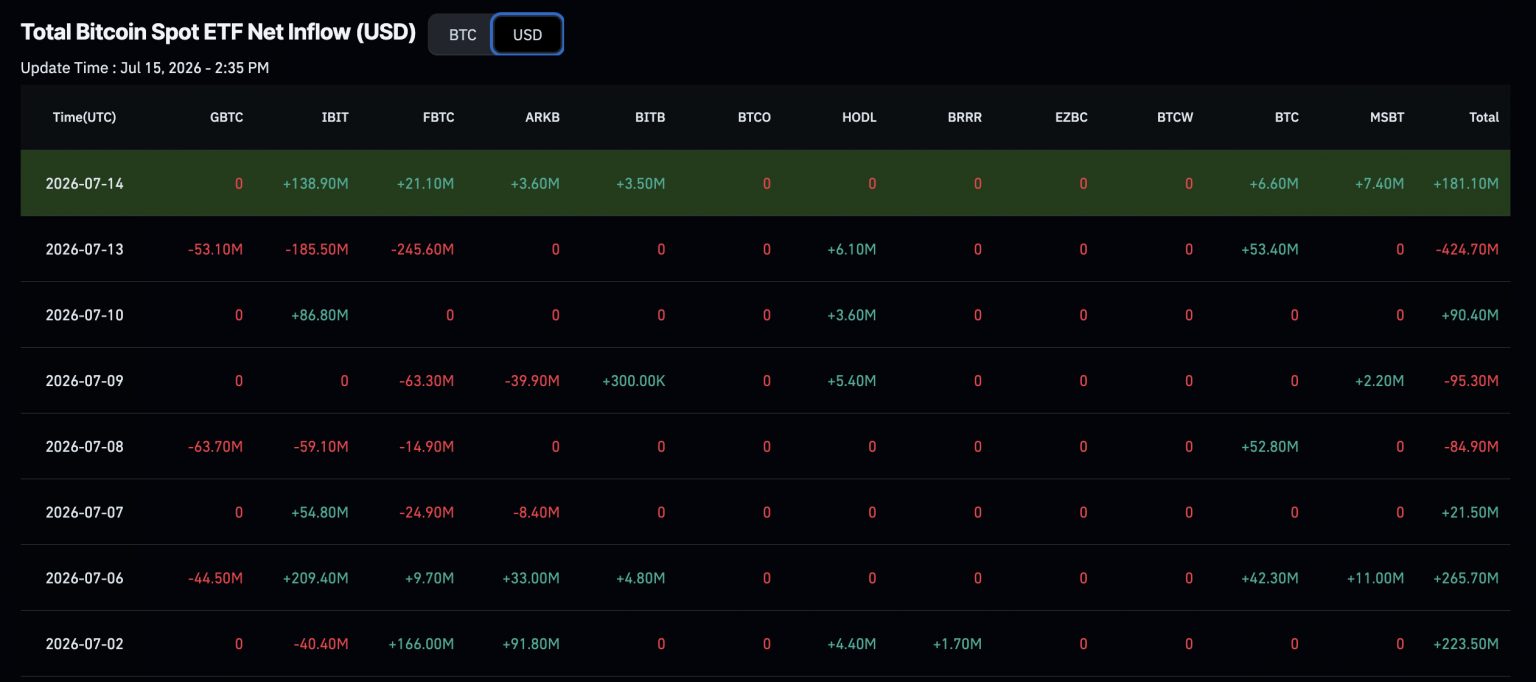The width and height of the screenshot is (1536, 682).
Task: Click the +138.90M IBIT inflow cell
Action: click(x=316, y=184)
